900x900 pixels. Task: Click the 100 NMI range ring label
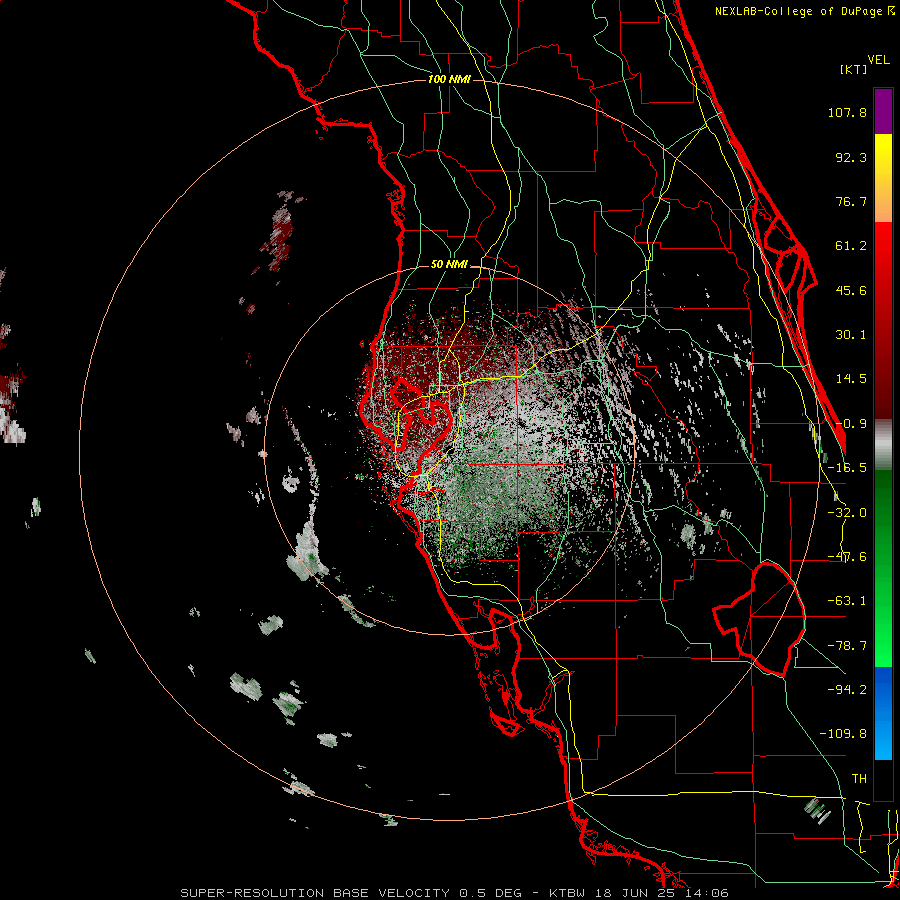pyautogui.click(x=449, y=79)
